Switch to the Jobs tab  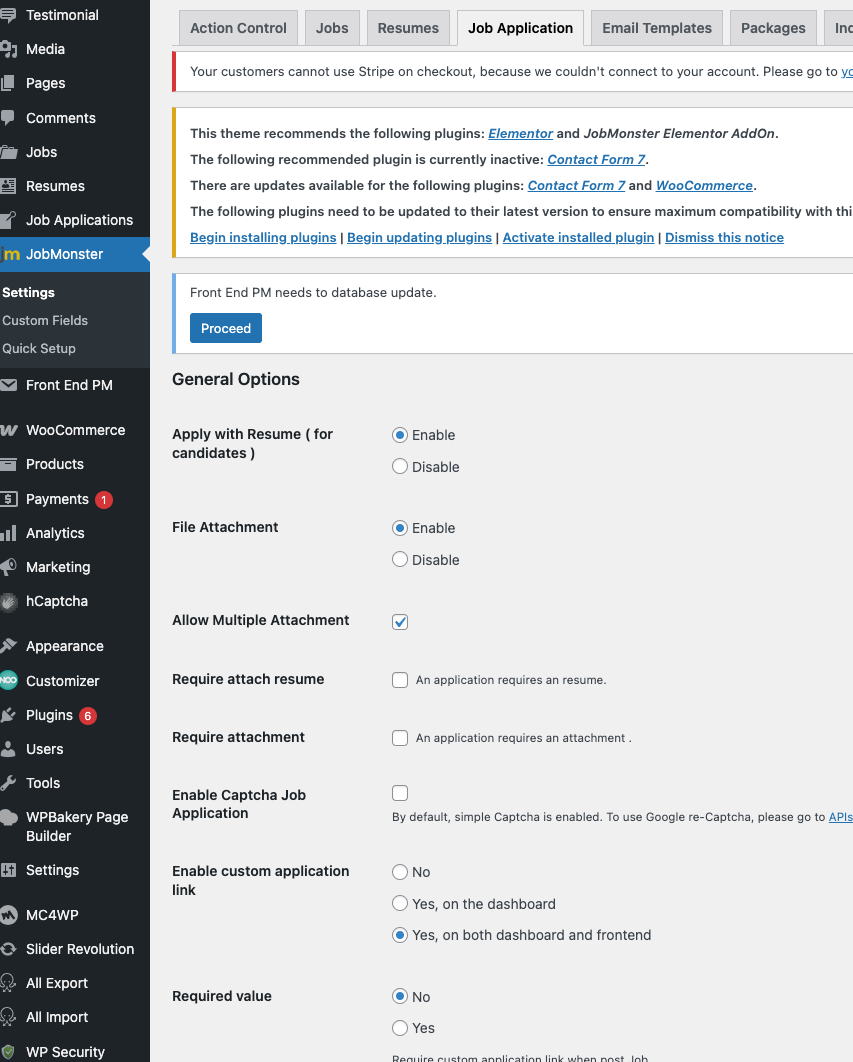click(332, 28)
